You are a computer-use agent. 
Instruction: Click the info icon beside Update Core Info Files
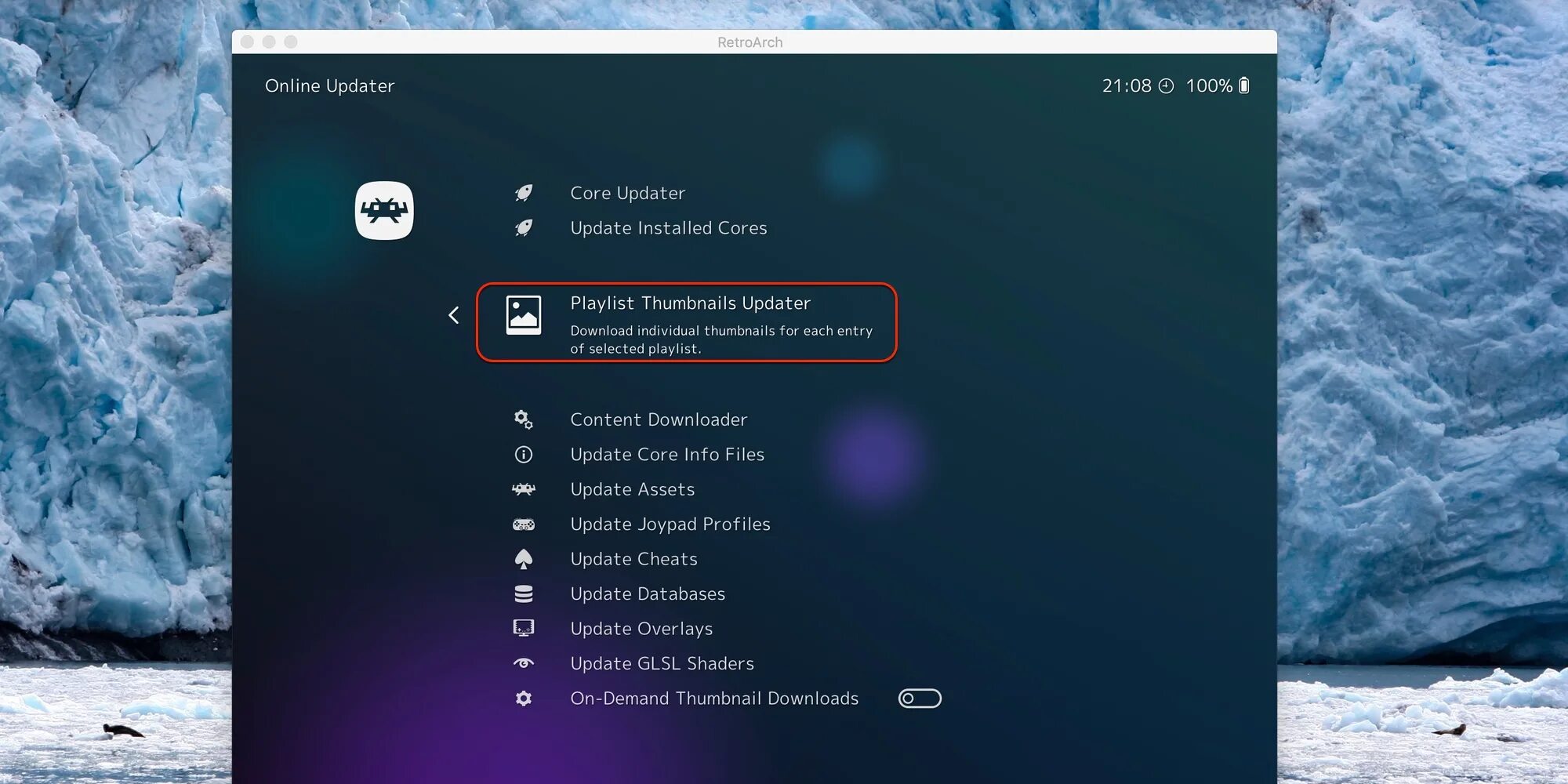524,455
